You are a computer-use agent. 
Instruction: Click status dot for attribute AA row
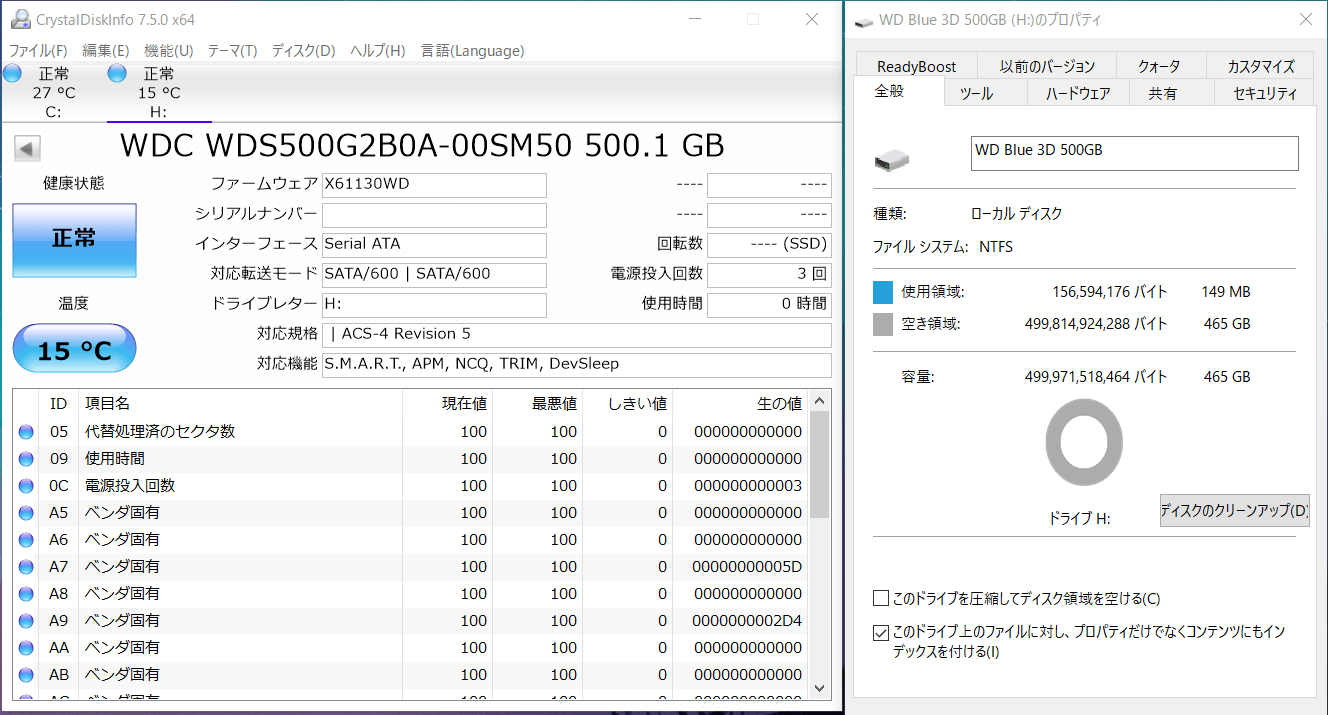pyautogui.click(x=26, y=648)
